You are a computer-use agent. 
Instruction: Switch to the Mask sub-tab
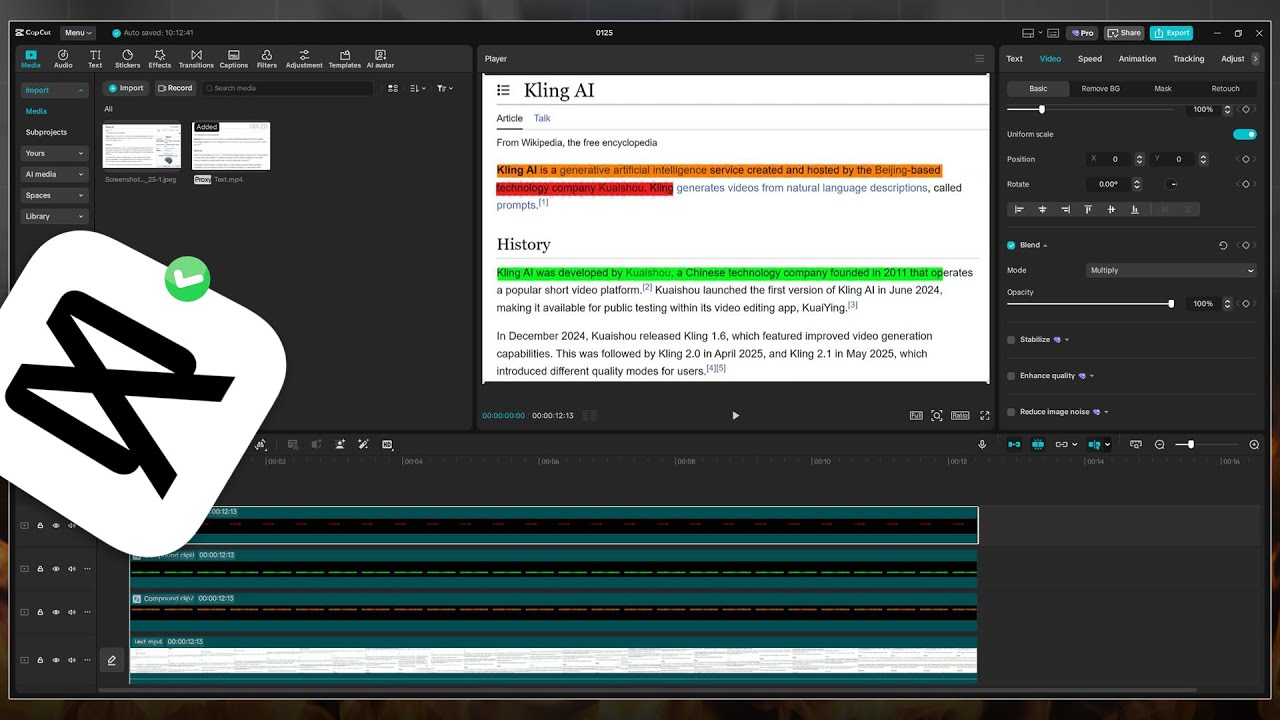pos(1163,88)
